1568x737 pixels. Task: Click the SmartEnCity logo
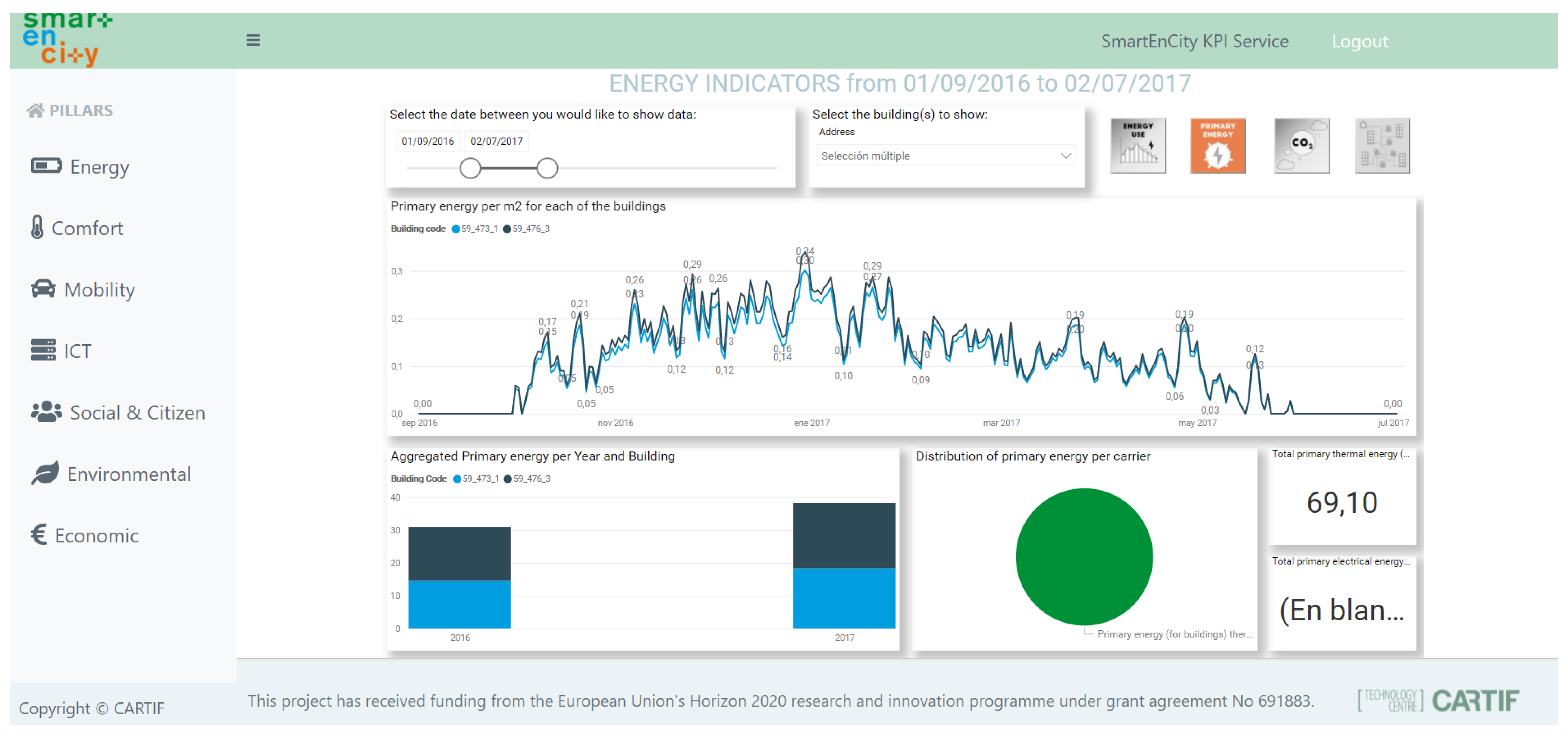click(x=67, y=39)
